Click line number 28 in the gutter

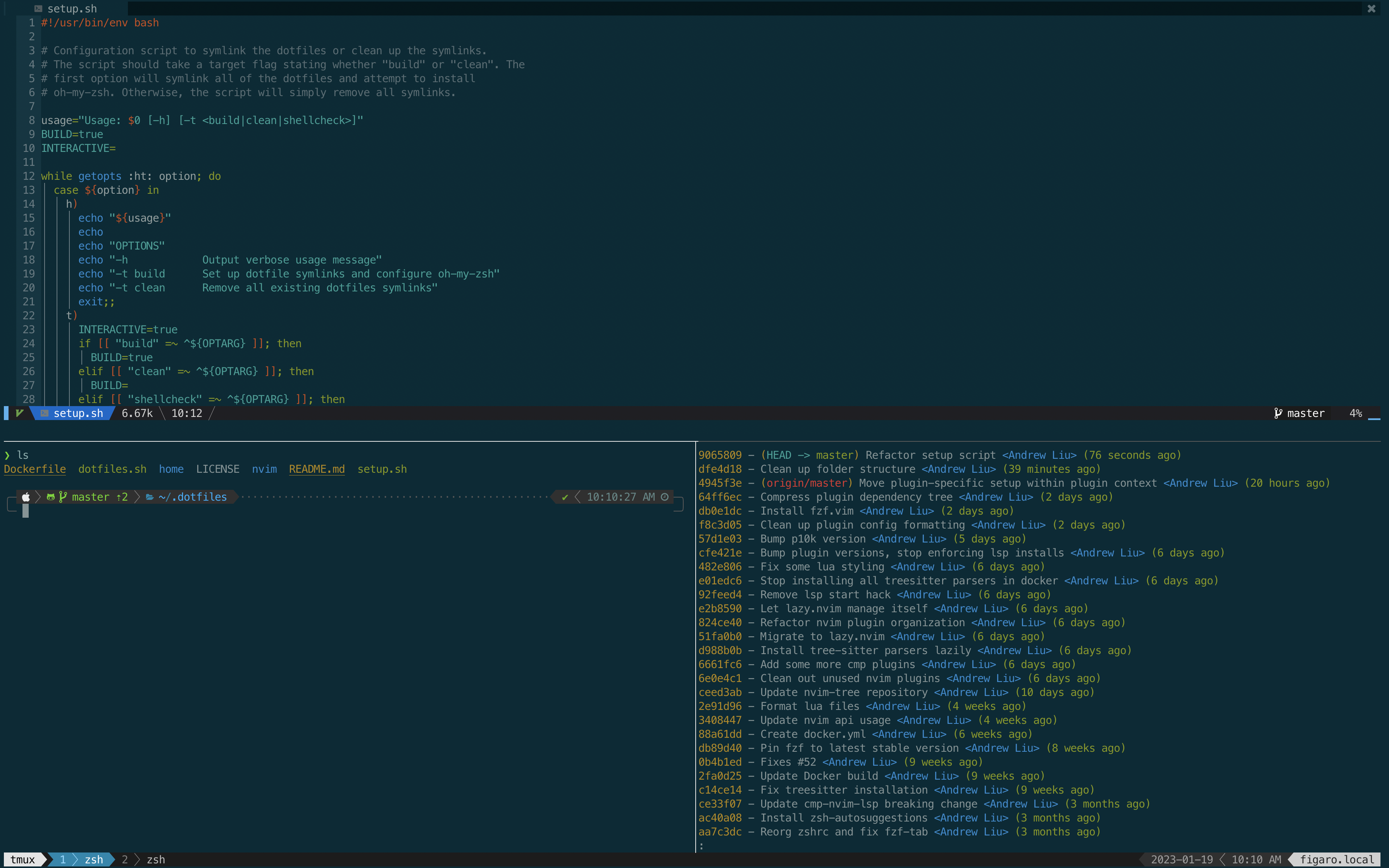tap(29, 400)
